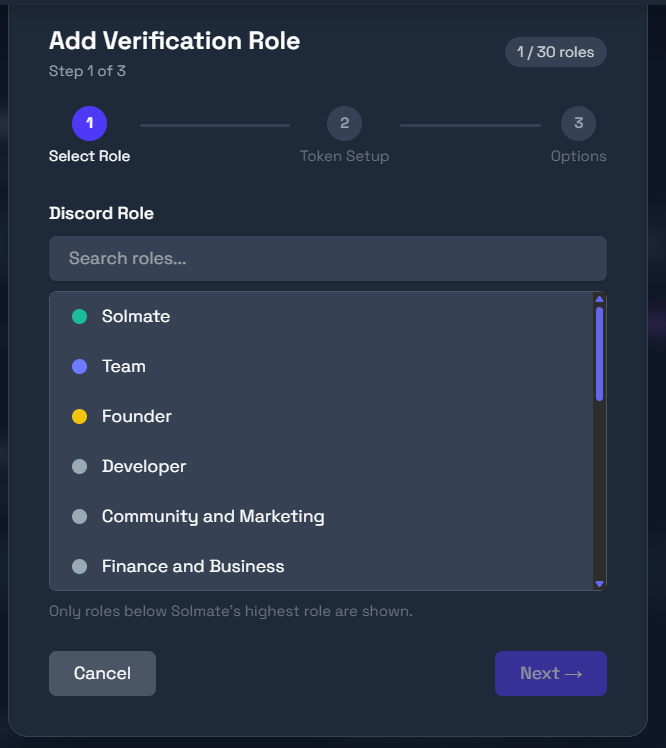Click the dot beside Finance and Business
This screenshot has height=748, width=666.
(80, 567)
